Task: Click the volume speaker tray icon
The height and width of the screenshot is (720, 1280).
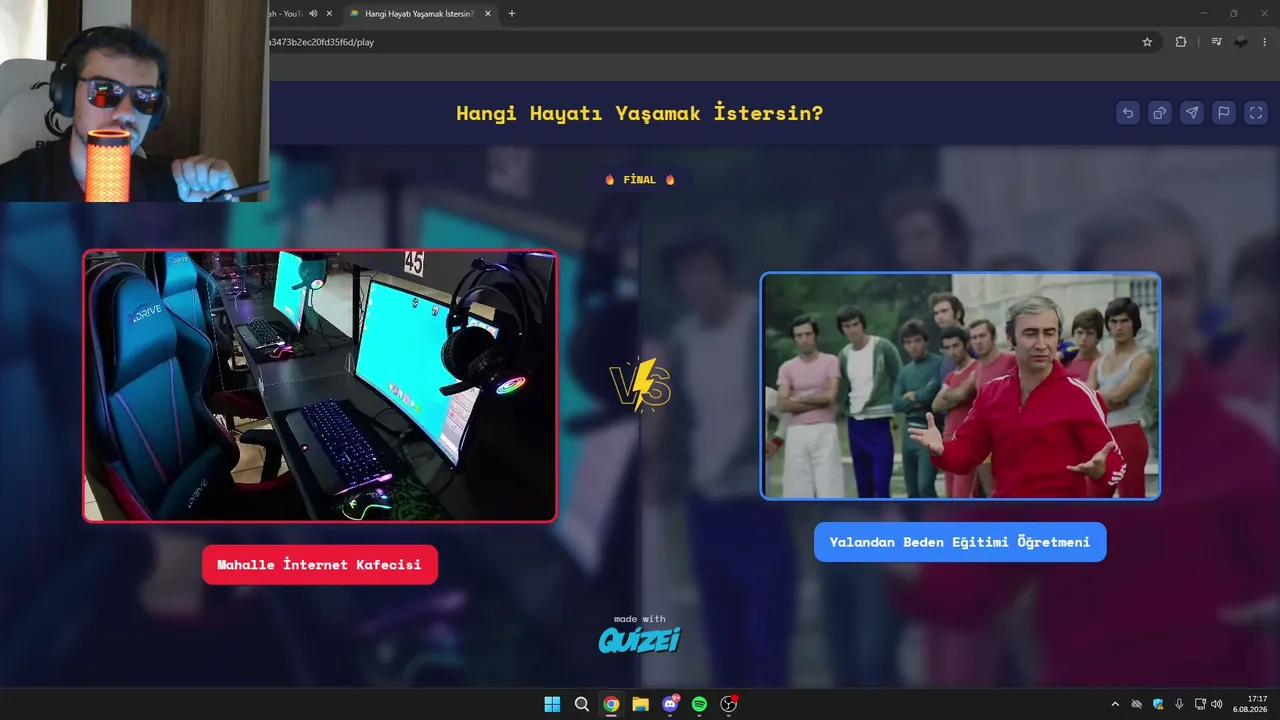Action: pyautogui.click(x=1217, y=704)
